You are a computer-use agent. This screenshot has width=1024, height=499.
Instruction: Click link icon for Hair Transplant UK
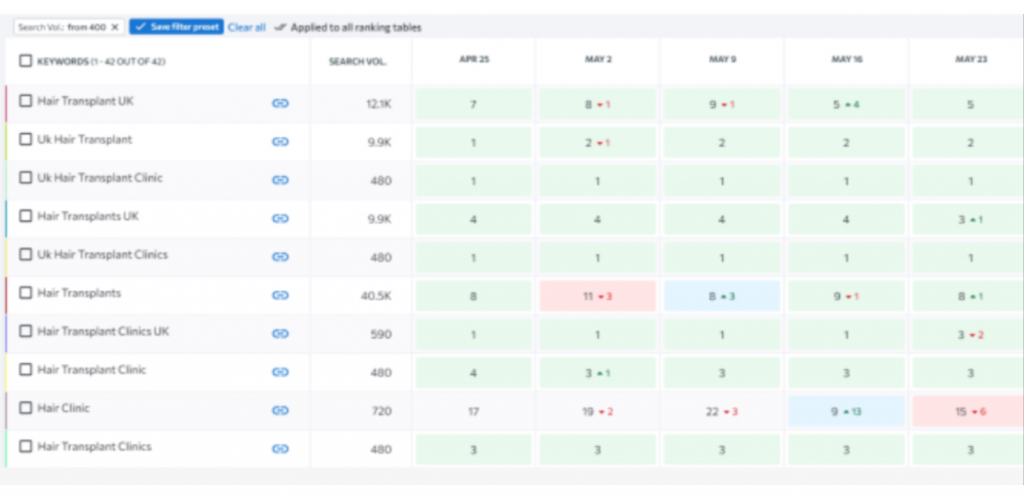(x=280, y=103)
